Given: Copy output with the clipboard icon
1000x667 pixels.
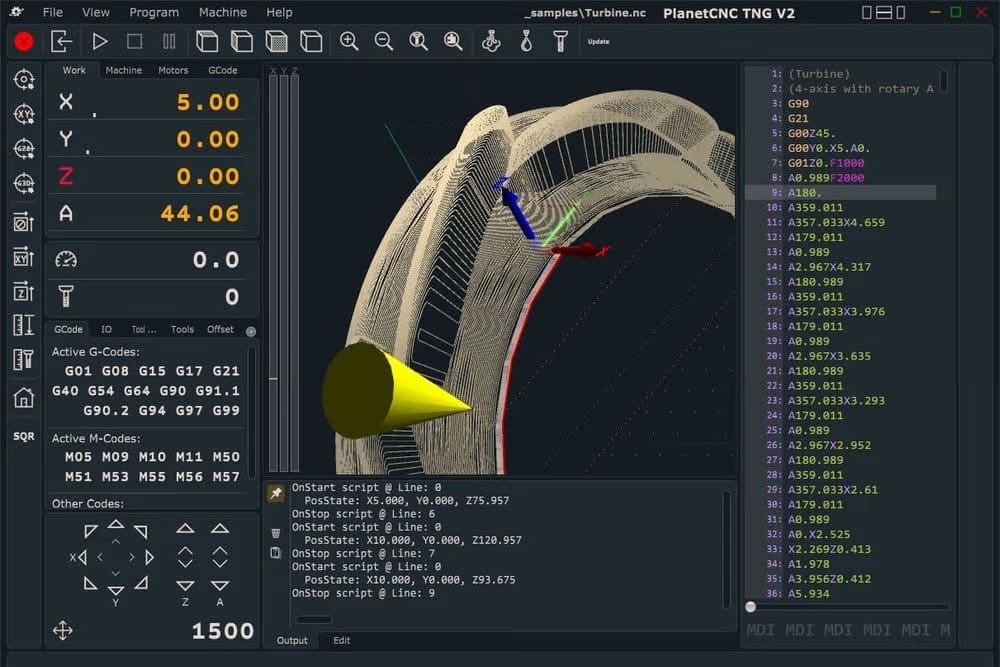Looking at the screenshot, I should click(x=276, y=553).
